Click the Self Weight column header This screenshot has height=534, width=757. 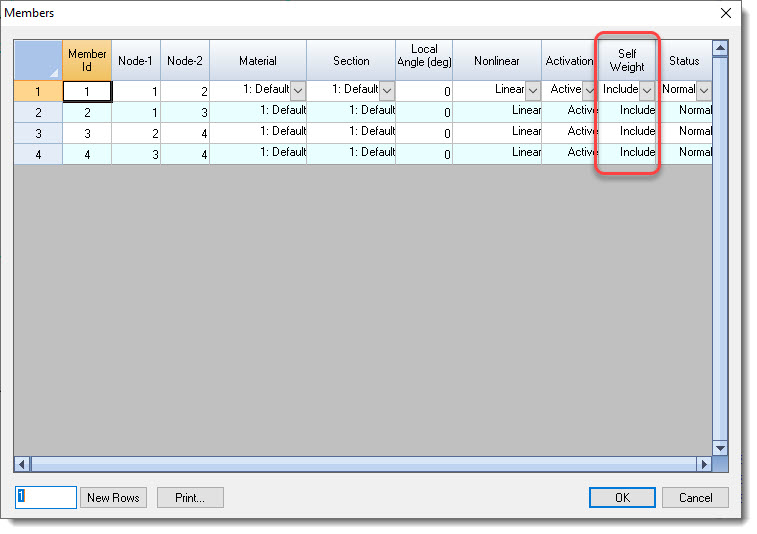click(627, 60)
